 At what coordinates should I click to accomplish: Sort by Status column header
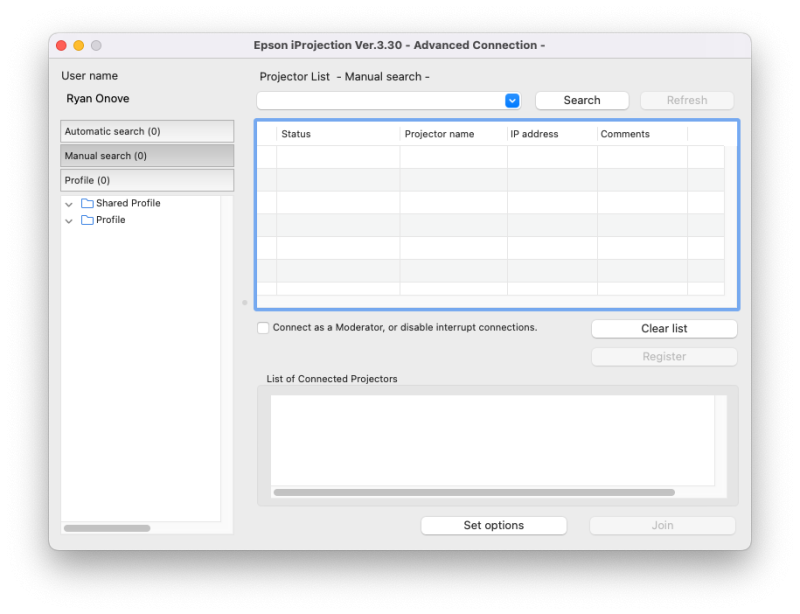pyautogui.click(x=337, y=134)
